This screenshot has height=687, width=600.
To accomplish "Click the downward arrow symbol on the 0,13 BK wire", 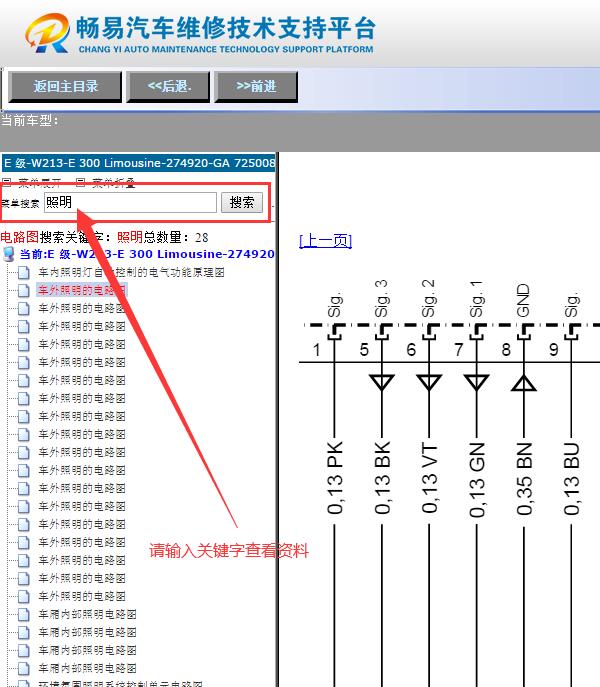I will (382, 382).
